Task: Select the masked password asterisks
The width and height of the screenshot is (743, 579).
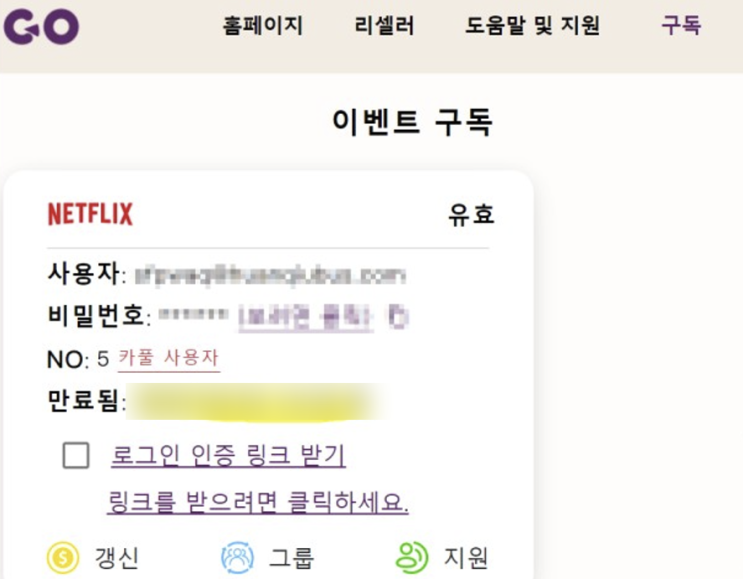Action: (193, 314)
